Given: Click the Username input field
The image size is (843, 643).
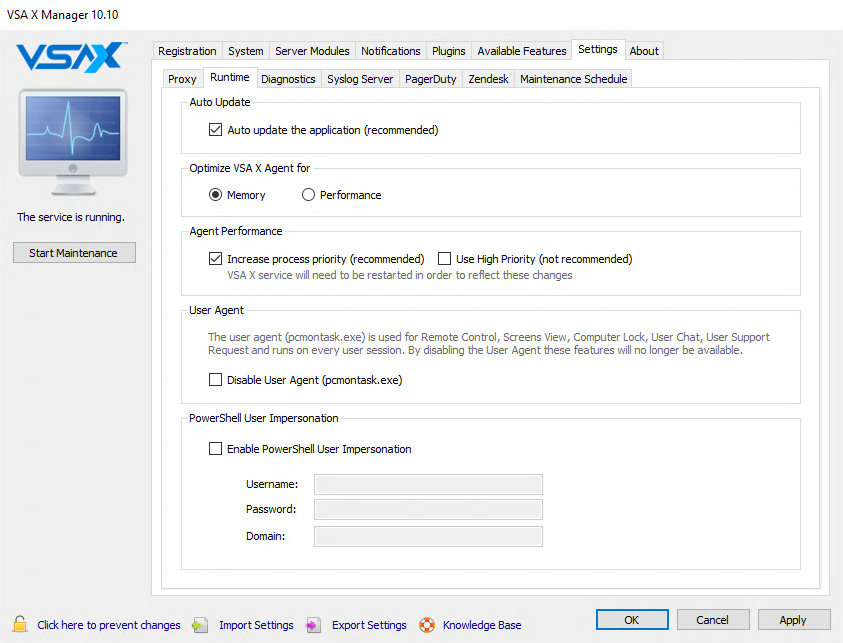Looking at the screenshot, I should pos(428,484).
